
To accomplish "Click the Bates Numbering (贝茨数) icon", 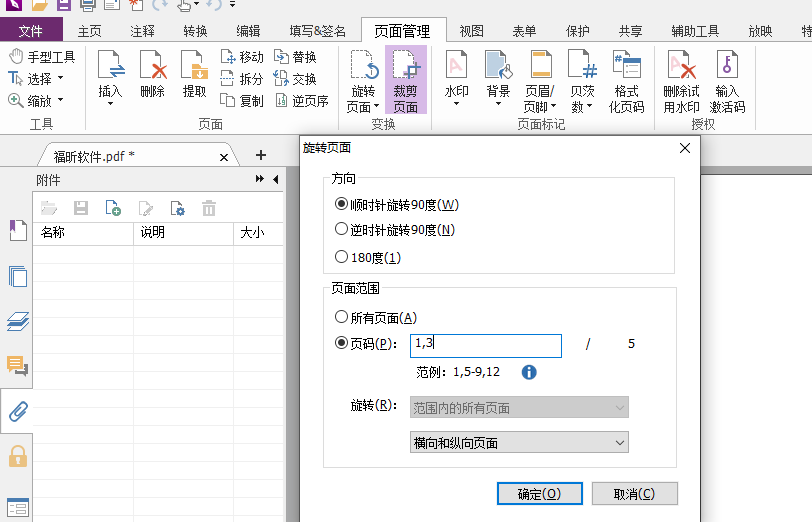I will click(582, 66).
